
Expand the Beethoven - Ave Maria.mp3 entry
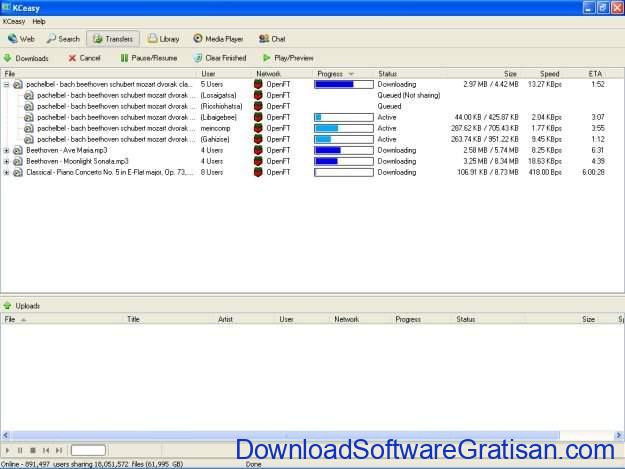(6, 150)
